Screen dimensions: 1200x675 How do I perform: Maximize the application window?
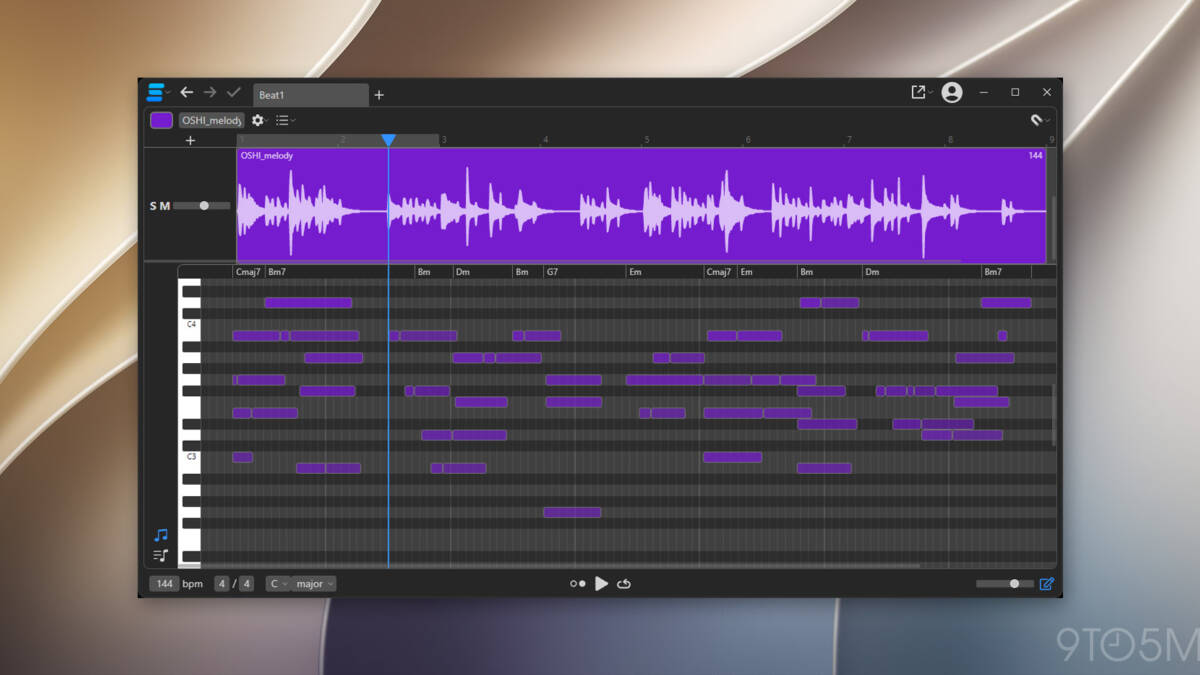(x=1015, y=92)
